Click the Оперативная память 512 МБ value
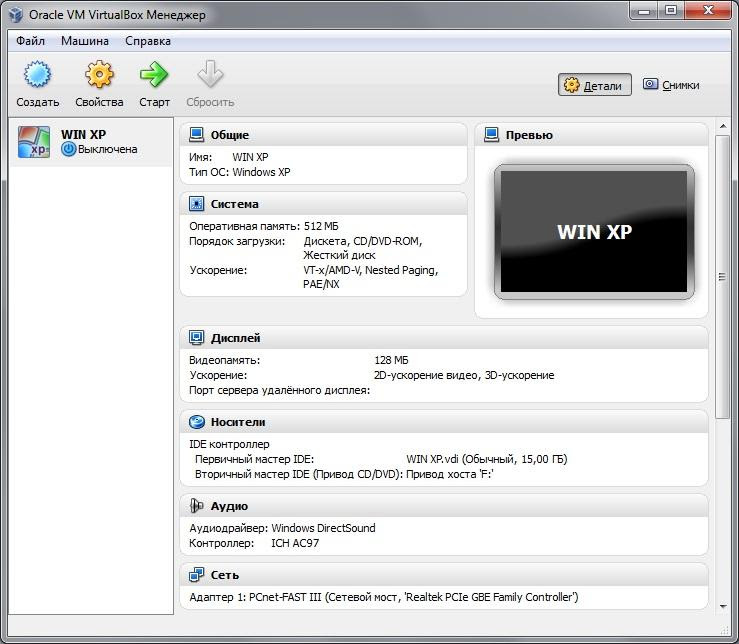The height and width of the screenshot is (644, 739). tap(321, 226)
